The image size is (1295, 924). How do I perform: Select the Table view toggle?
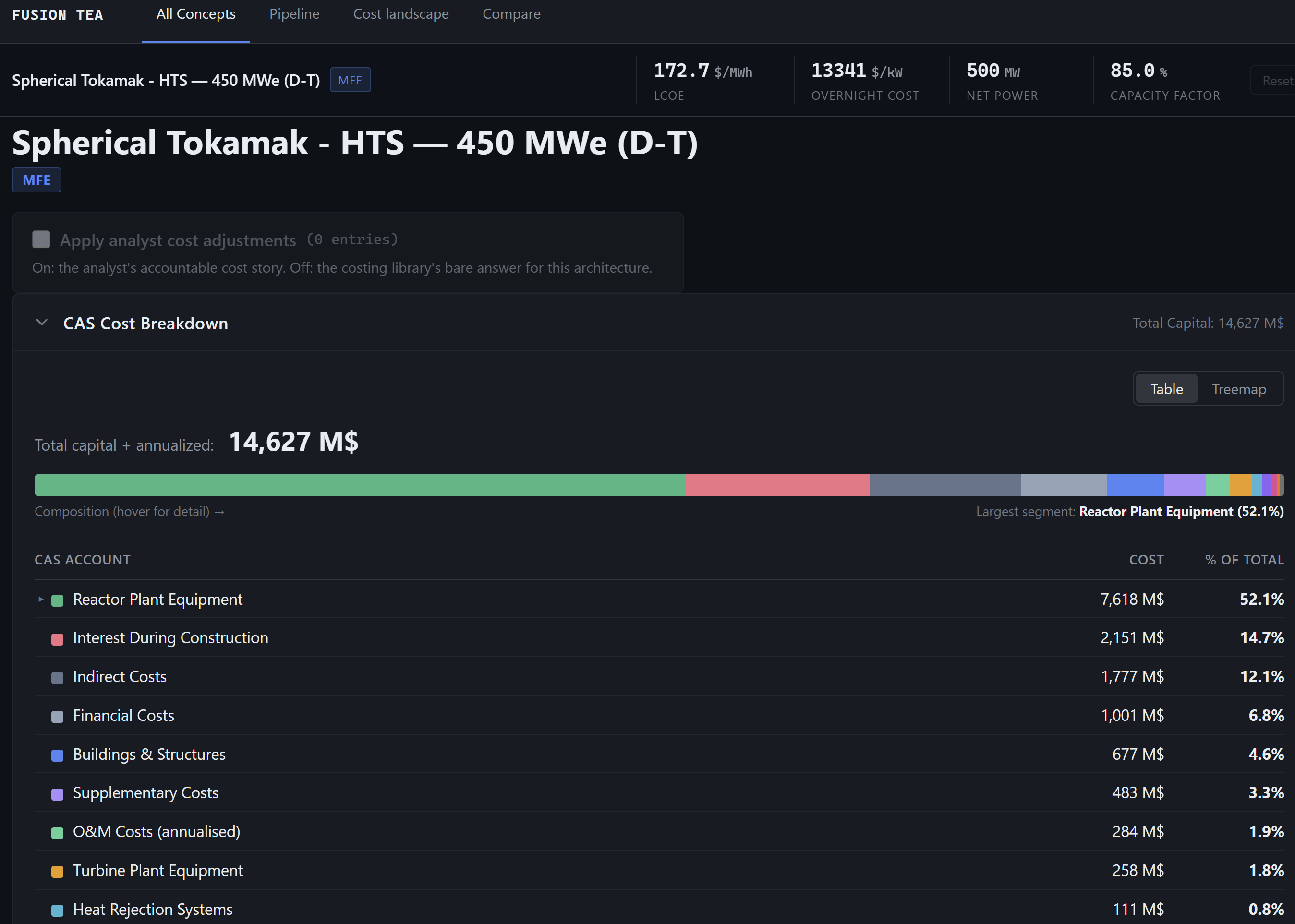tap(1166, 389)
